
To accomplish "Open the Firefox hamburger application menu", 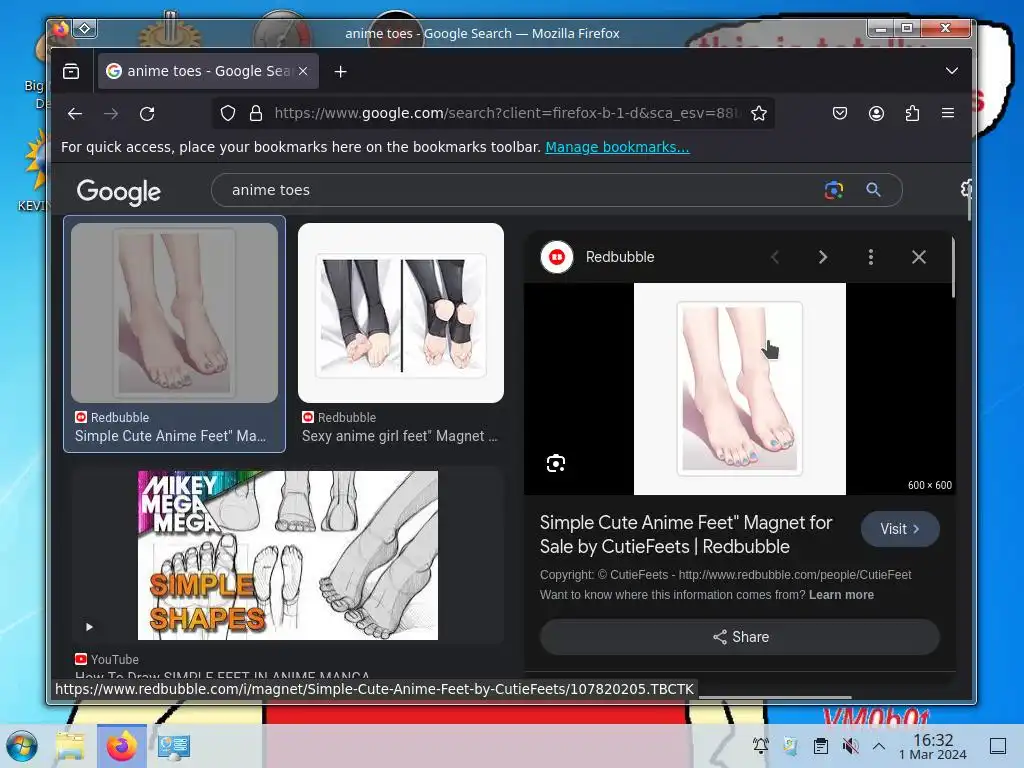I will click(x=948, y=113).
